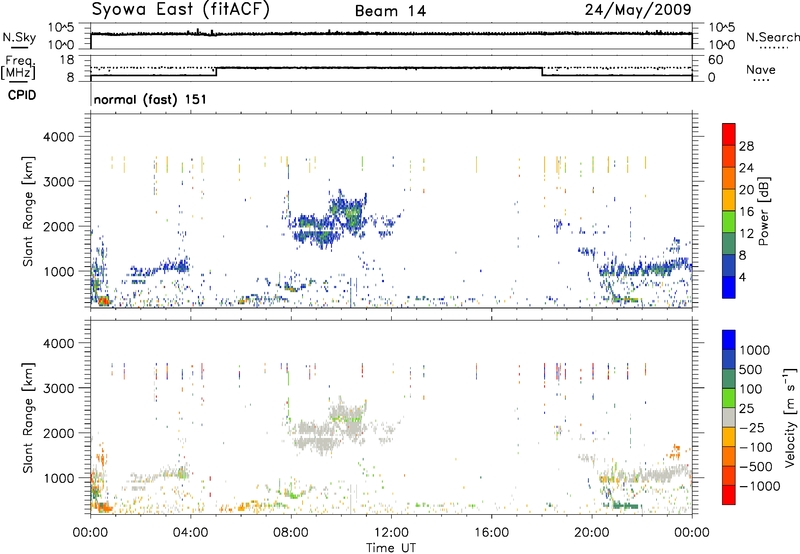Screen dimensions: 800x554
Task: Click the 'N.Search' legend label
Action: click(772, 37)
